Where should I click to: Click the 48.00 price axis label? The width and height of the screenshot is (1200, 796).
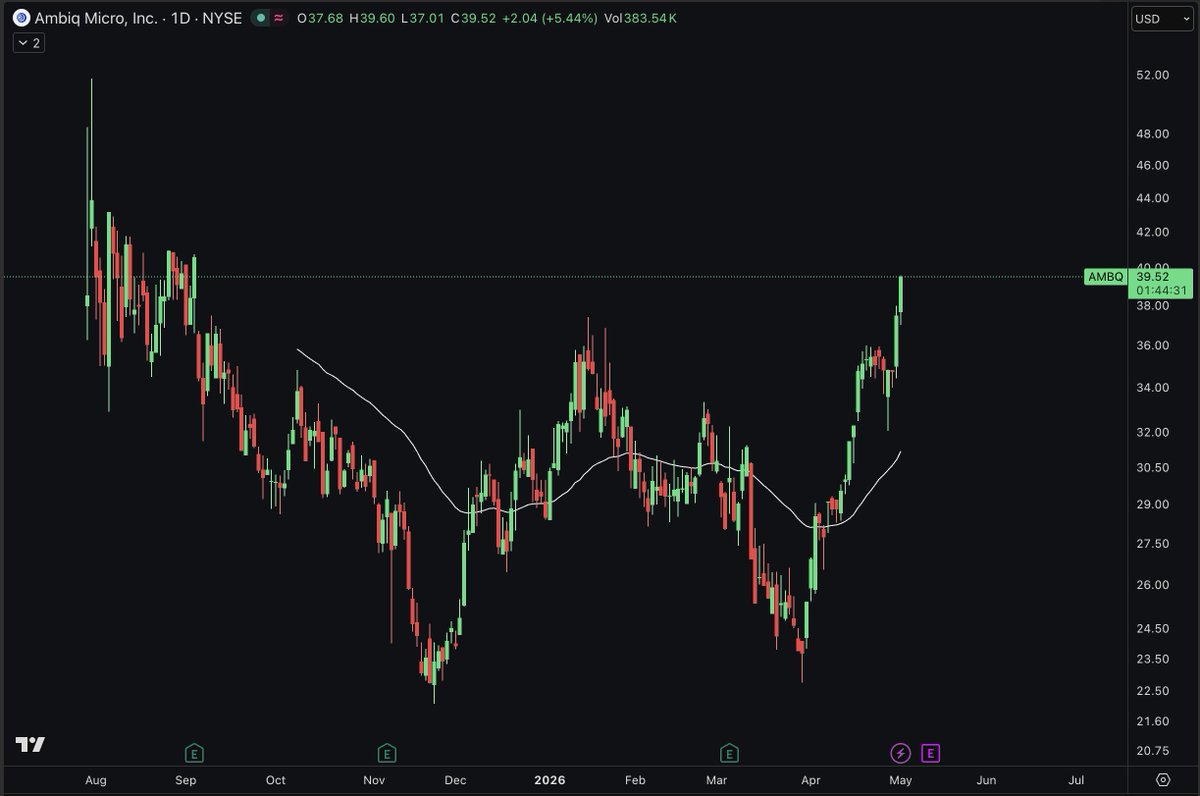coord(1153,134)
